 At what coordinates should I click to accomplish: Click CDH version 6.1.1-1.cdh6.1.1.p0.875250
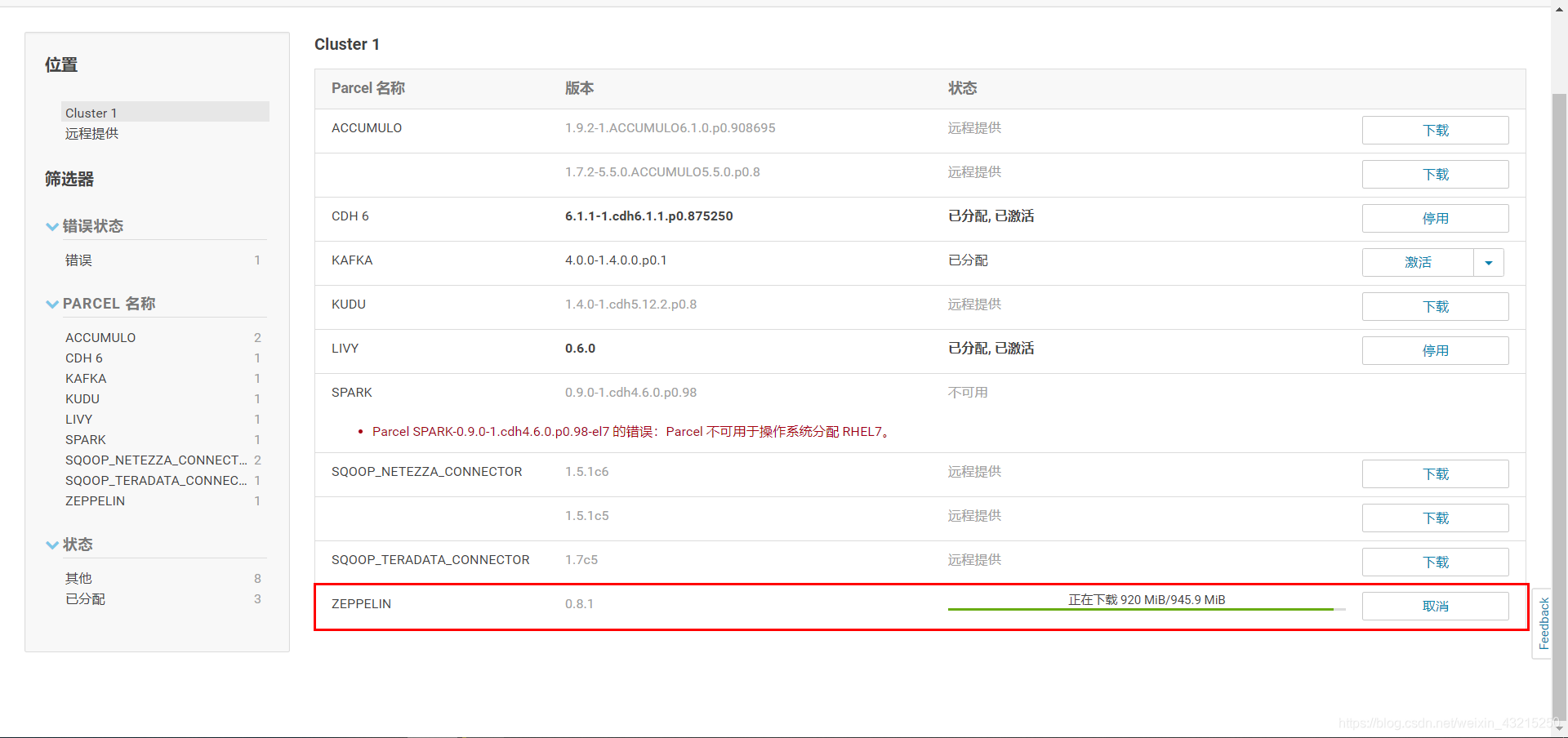pyautogui.click(x=649, y=216)
